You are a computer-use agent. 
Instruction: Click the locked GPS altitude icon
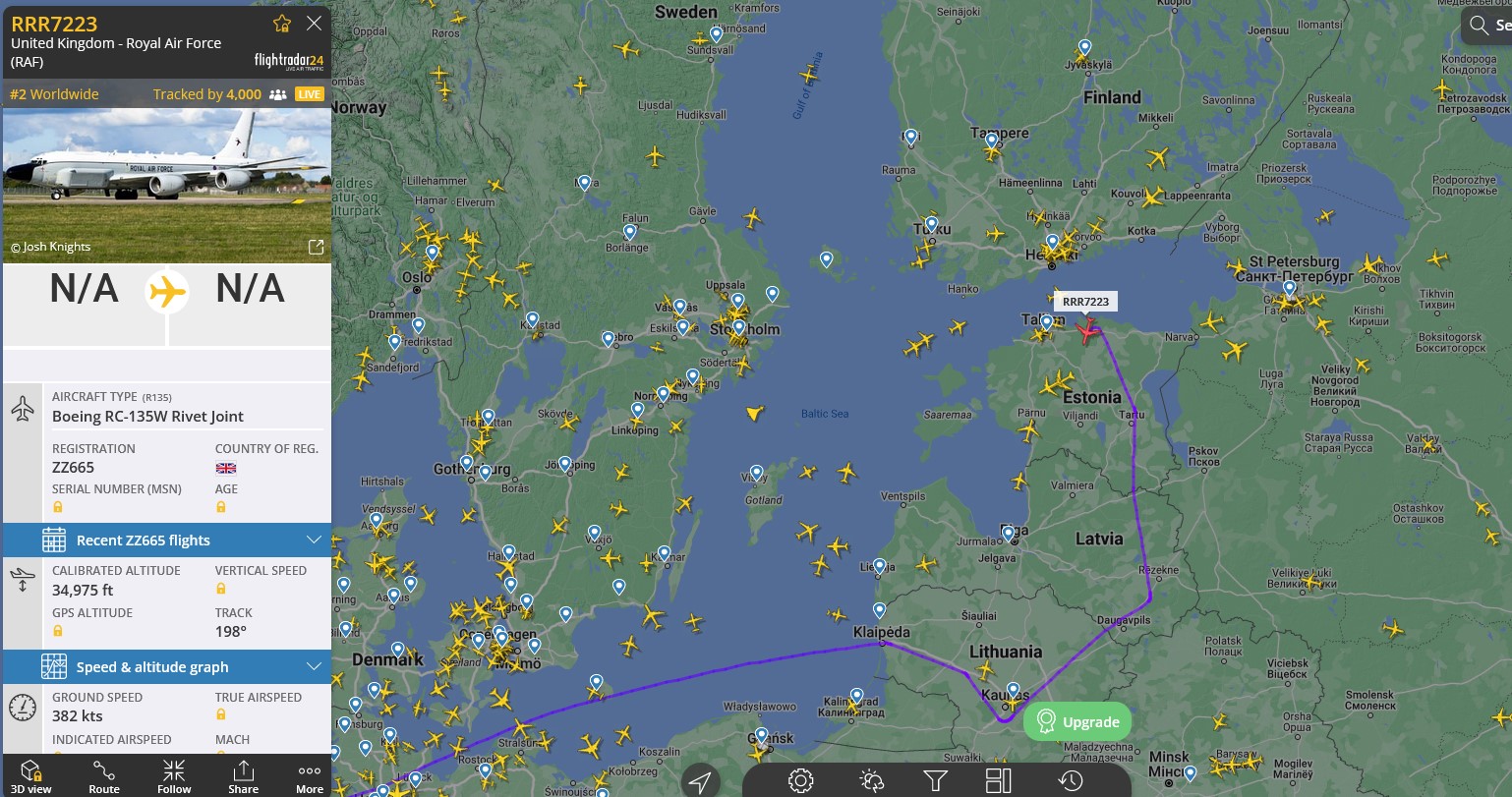[x=58, y=631]
